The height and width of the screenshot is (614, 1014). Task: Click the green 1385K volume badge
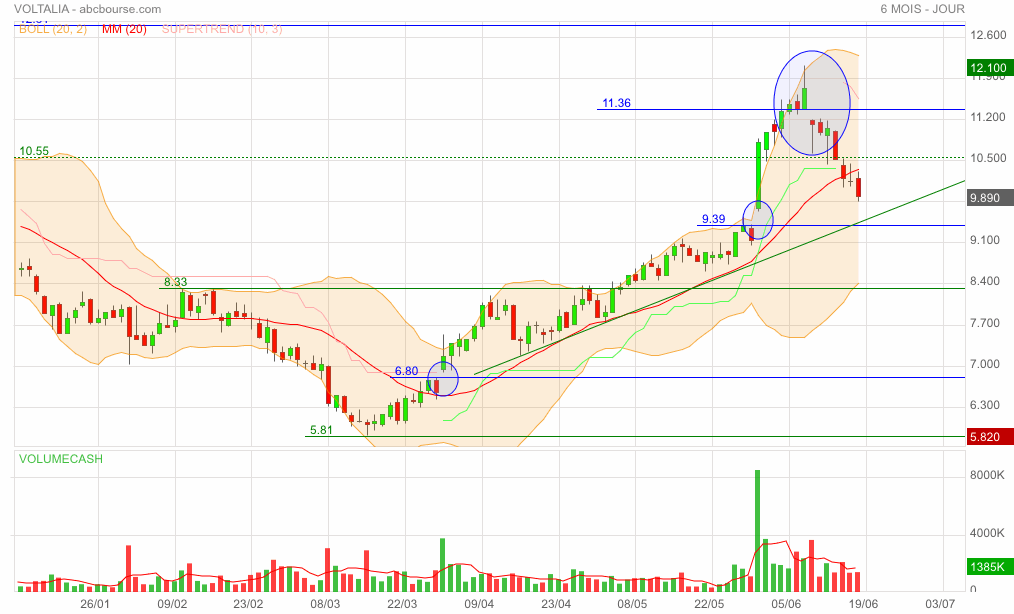click(x=989, y=567)
